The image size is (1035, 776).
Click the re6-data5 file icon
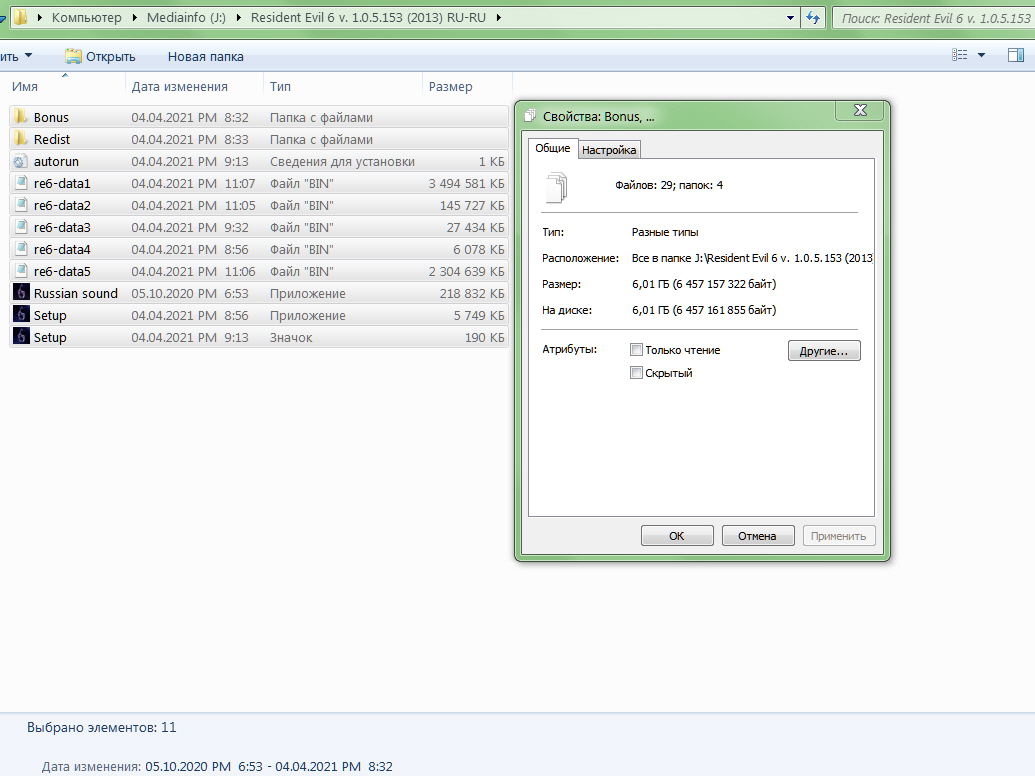coord(21,271)
